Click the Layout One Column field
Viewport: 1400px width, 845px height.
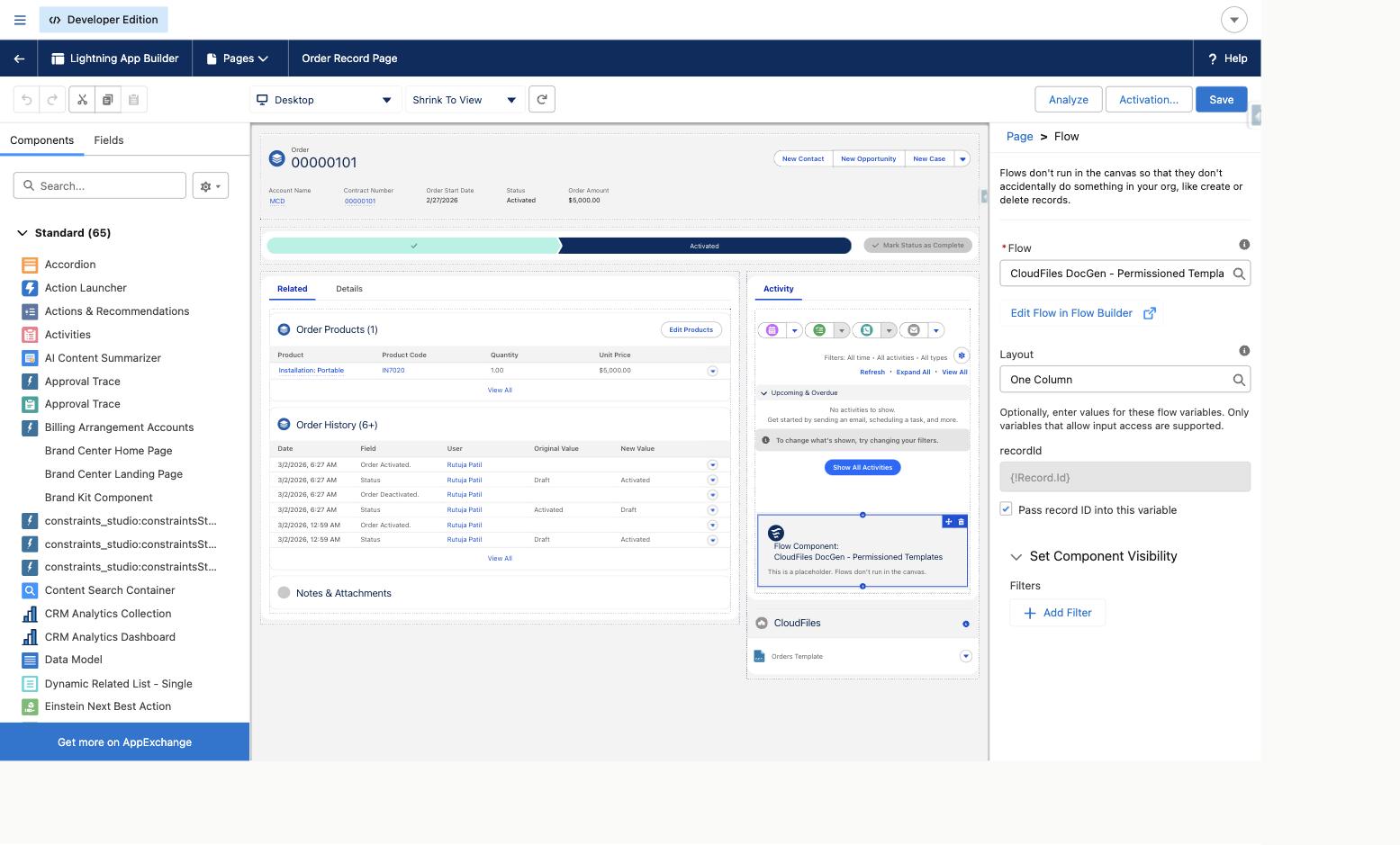coord(1125,380)
